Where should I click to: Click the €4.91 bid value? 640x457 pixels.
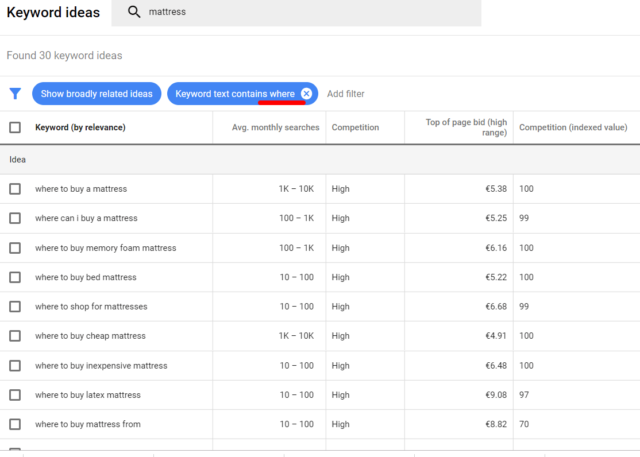[x=496, y=336]
